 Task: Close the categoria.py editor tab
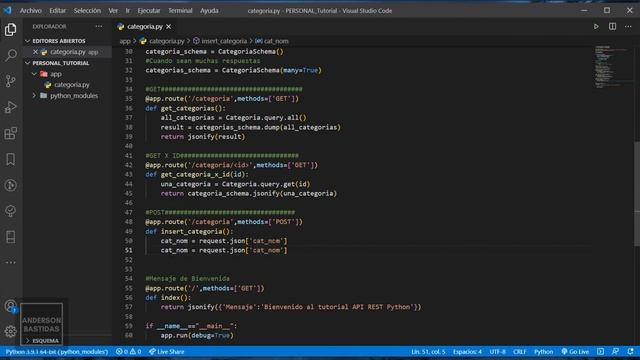pos(169,27)
